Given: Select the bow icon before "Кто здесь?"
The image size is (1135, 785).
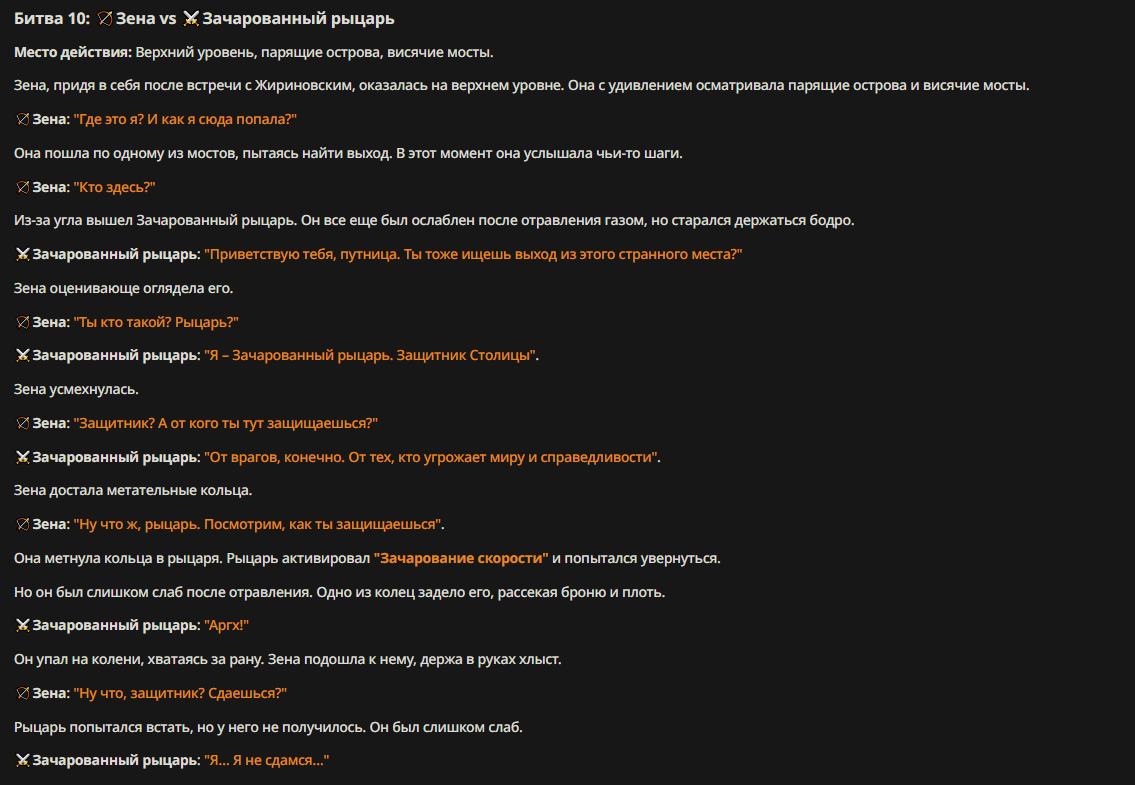Looking at the screenshot, I should click(x=22, y=188).
